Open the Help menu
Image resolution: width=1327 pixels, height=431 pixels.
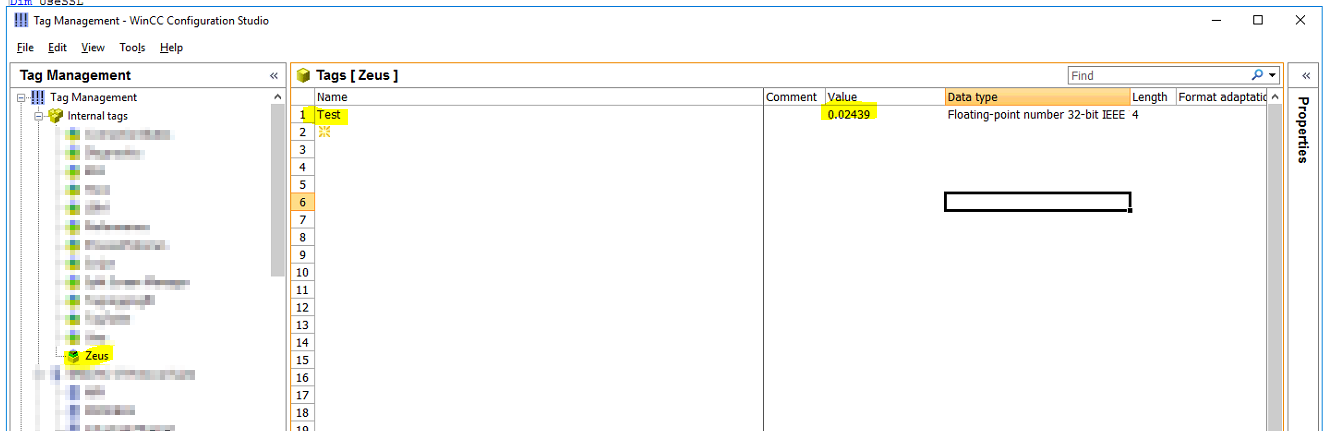click(171, 47)
